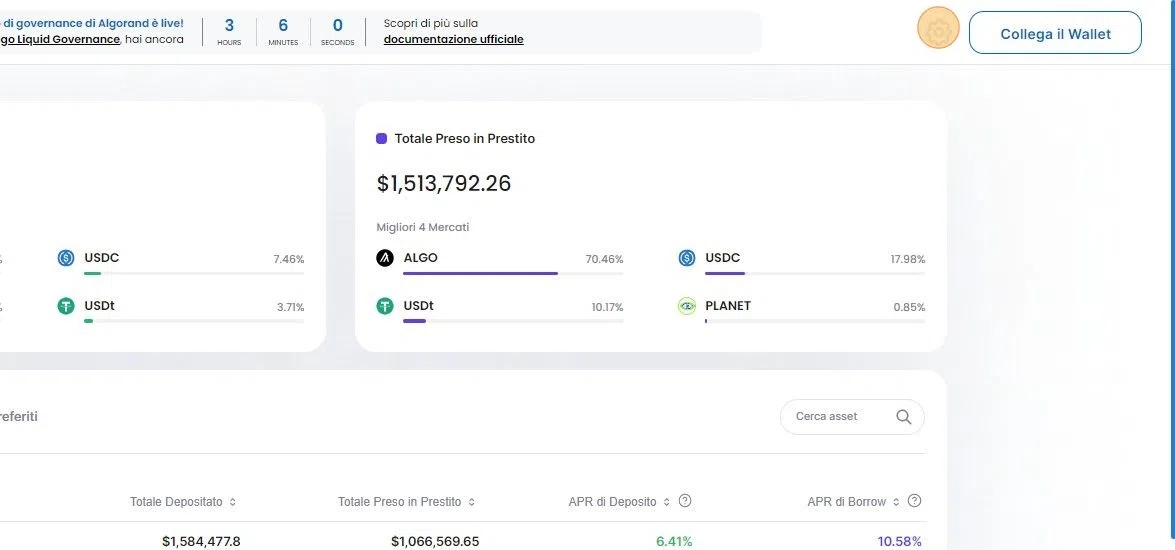This screenshot has height=550, width=1175.
Task: Click the USDC icon in borrowed markets
Action: [687, 258]
